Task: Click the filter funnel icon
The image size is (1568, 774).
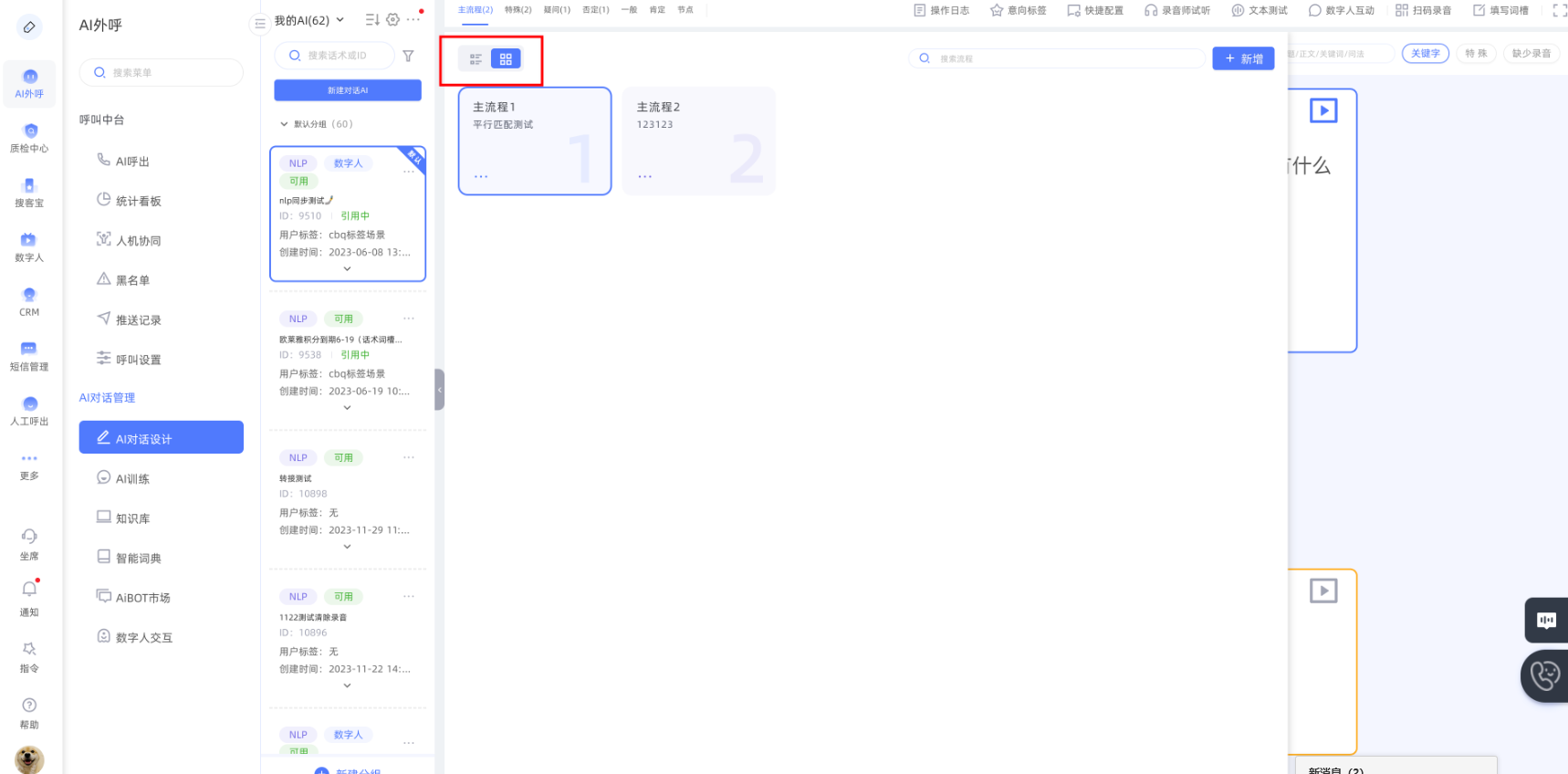Action: (x=408, y=56)
